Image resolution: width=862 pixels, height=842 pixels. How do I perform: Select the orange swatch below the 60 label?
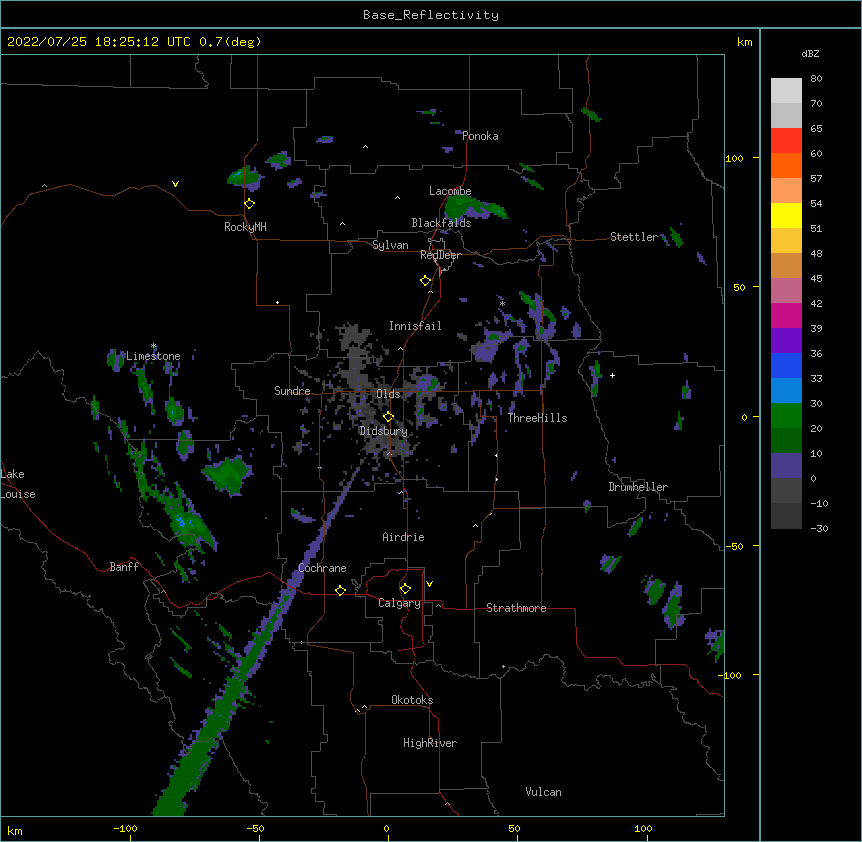[x=786, y=165]
